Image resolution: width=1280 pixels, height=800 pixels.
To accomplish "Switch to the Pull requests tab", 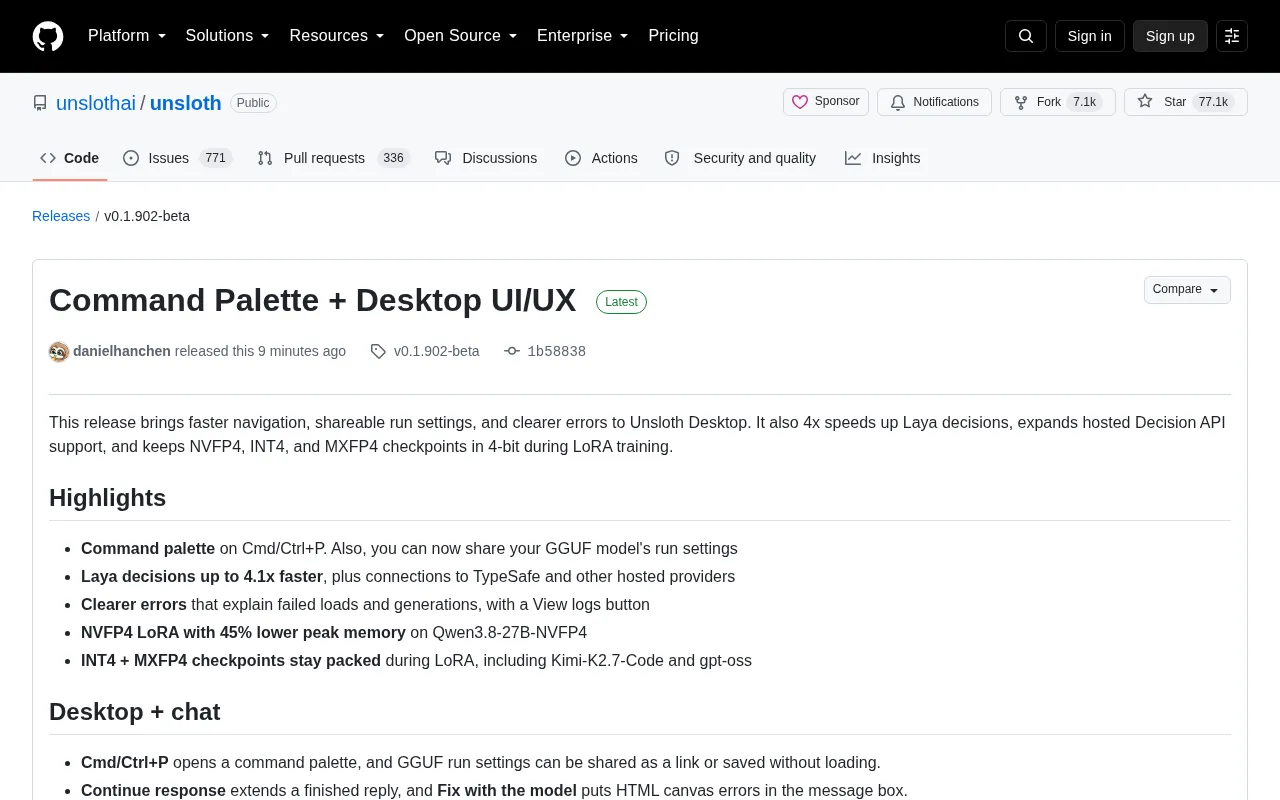I will (333, 158).
